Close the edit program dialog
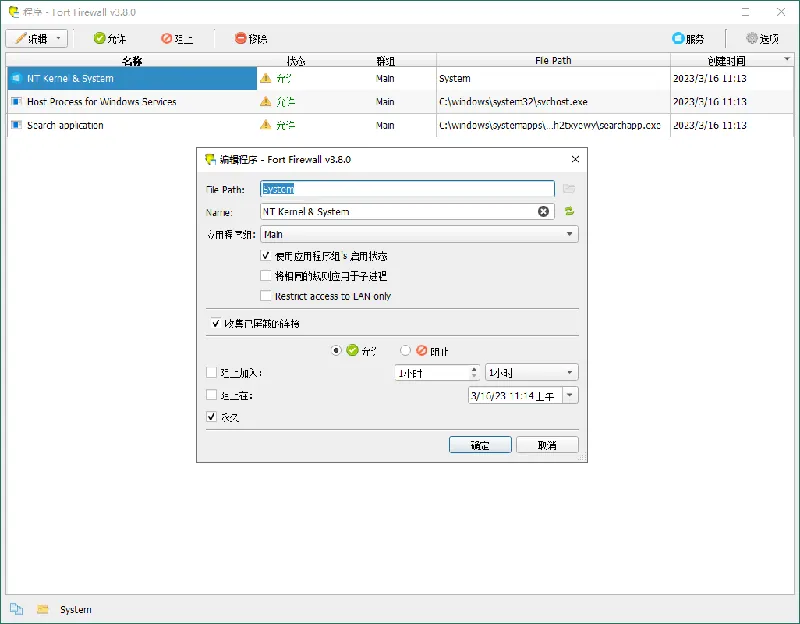 coord(575,159)
